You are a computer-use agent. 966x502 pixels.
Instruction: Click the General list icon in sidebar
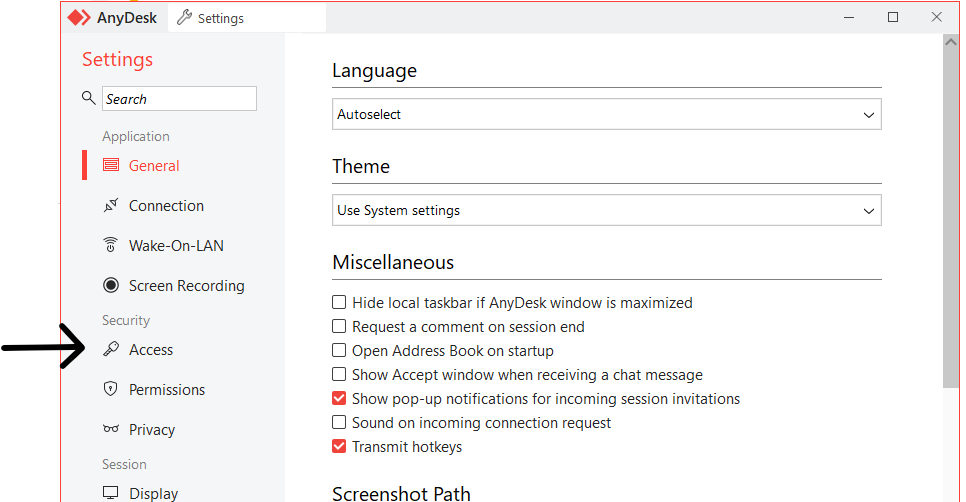tap(111, 164)
